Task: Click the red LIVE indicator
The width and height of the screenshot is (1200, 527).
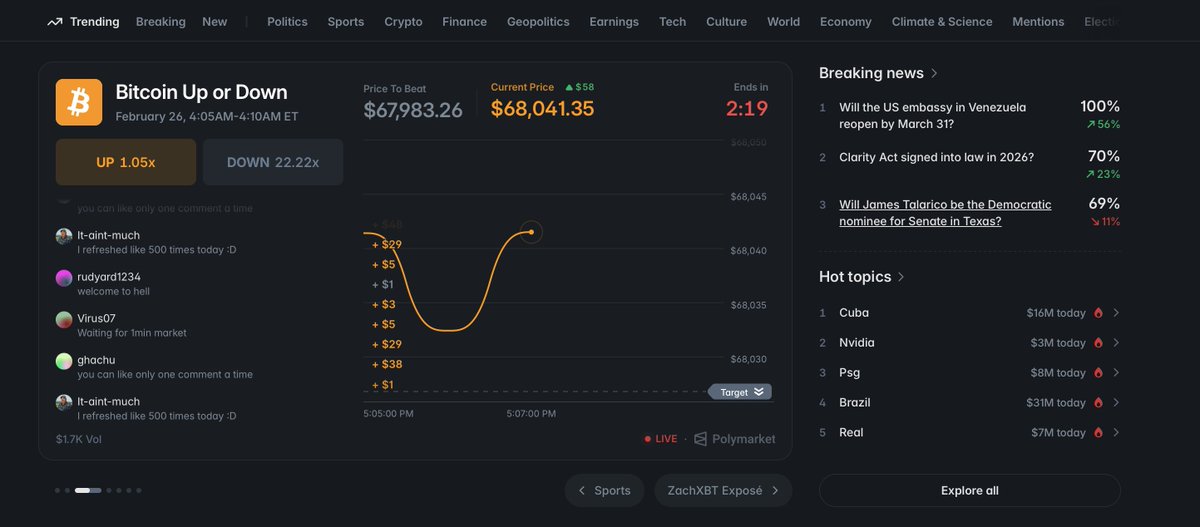Action: pos(661,439)
